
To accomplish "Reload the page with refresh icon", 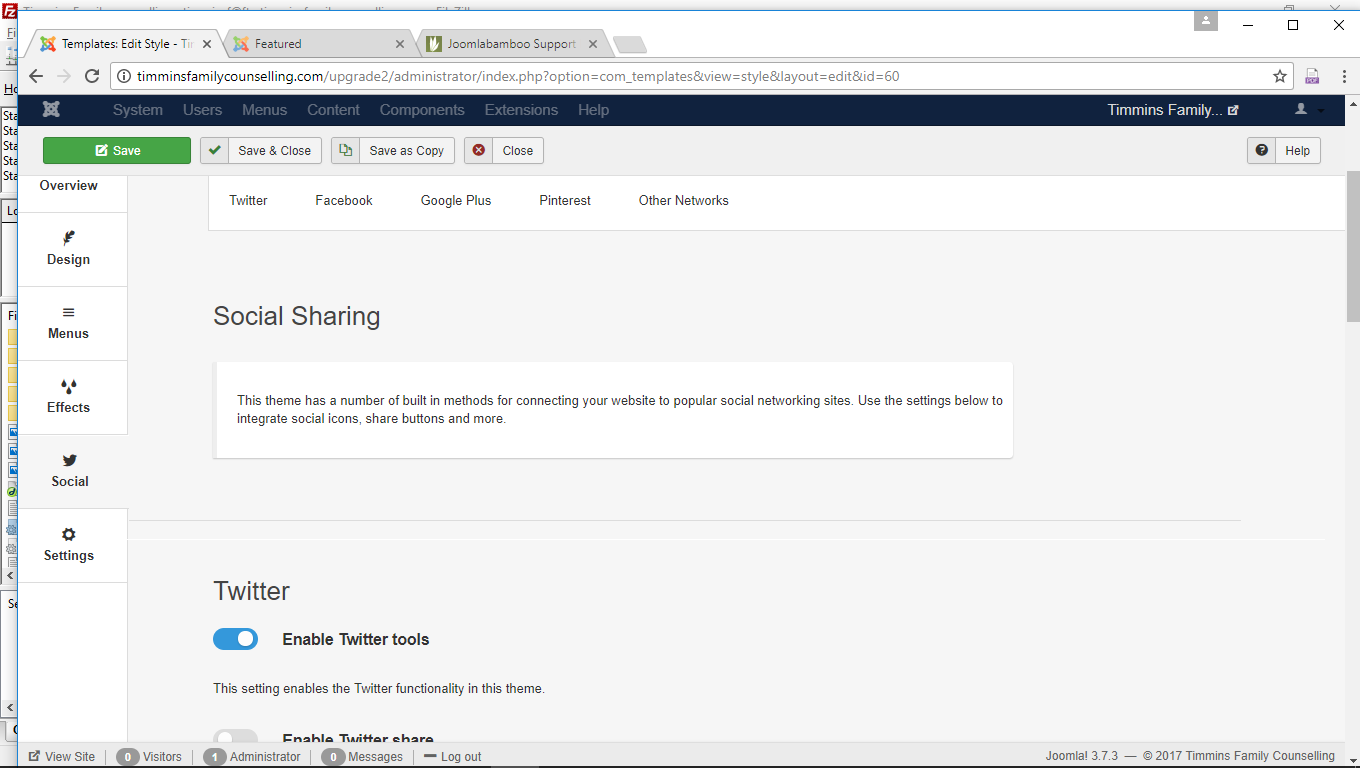I will tap(92, 76).
